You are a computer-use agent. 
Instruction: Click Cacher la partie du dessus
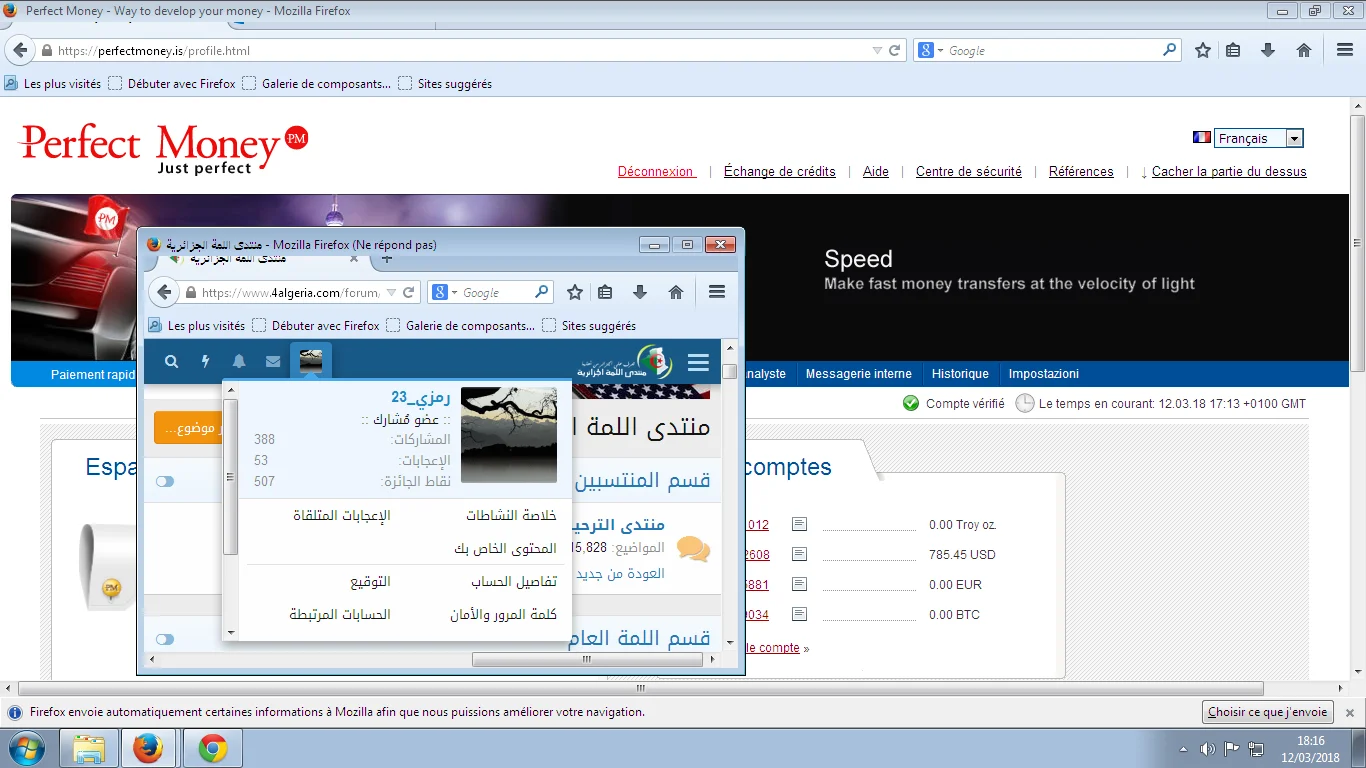point(1229,171)
